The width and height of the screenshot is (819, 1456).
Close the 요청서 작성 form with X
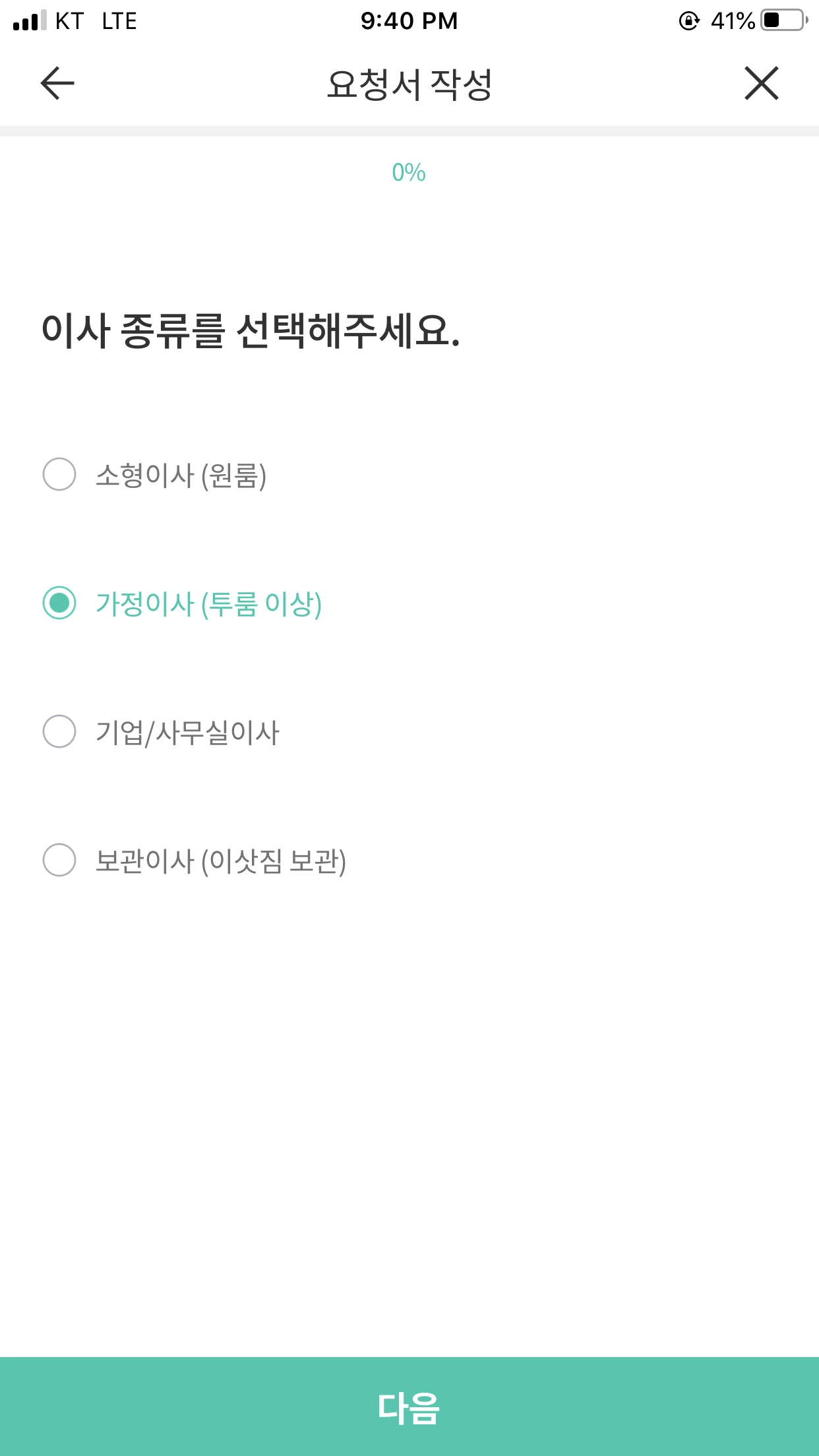pos(762,83)
